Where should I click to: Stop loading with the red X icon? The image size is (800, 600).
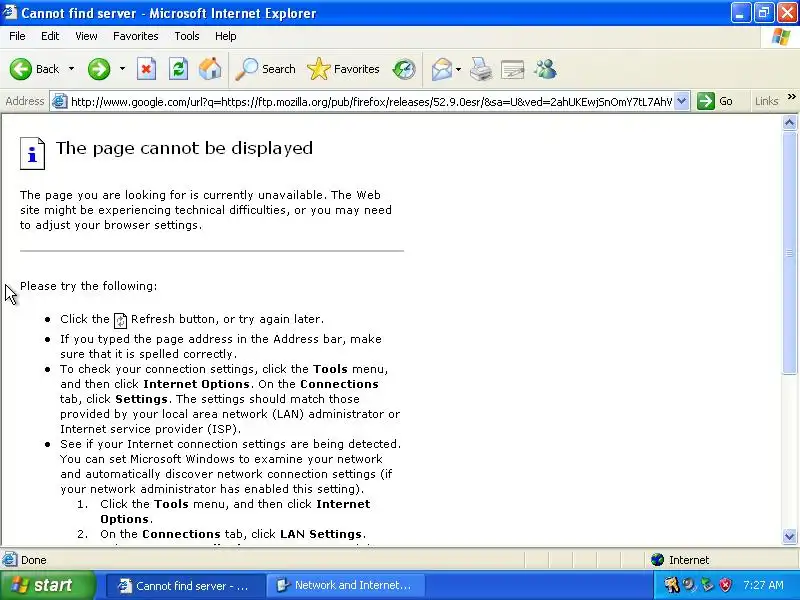click(x=146, y=69)
